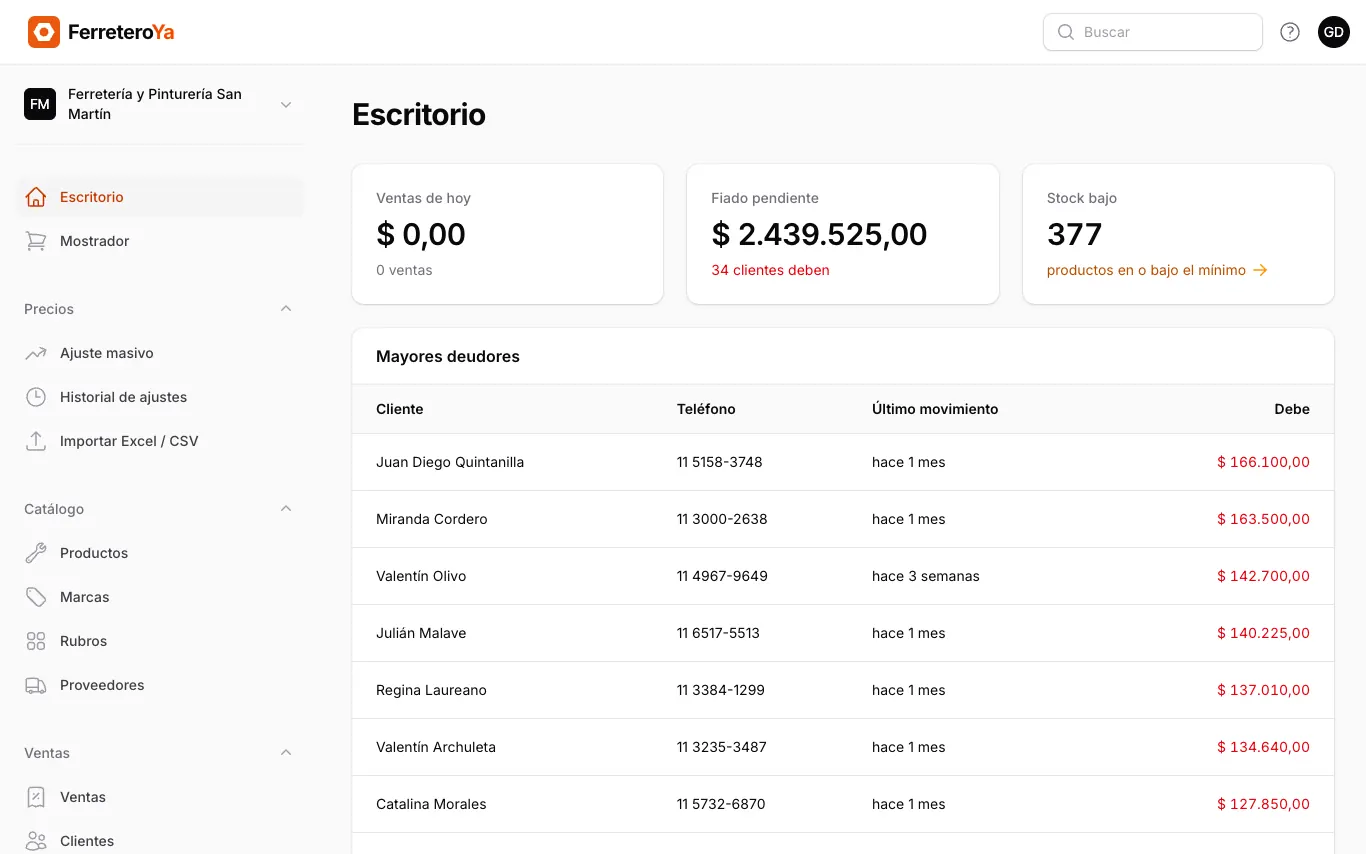This screenshot has height=854, width=1366.
Task: Click the Clientes people icon
Action: (x=36, y=841)
